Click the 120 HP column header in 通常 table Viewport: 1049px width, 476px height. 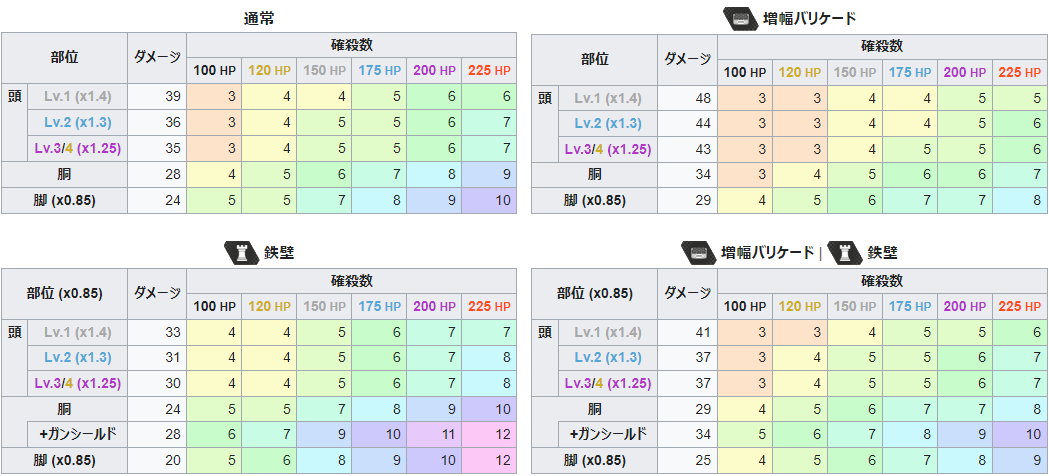click(270, 70)
